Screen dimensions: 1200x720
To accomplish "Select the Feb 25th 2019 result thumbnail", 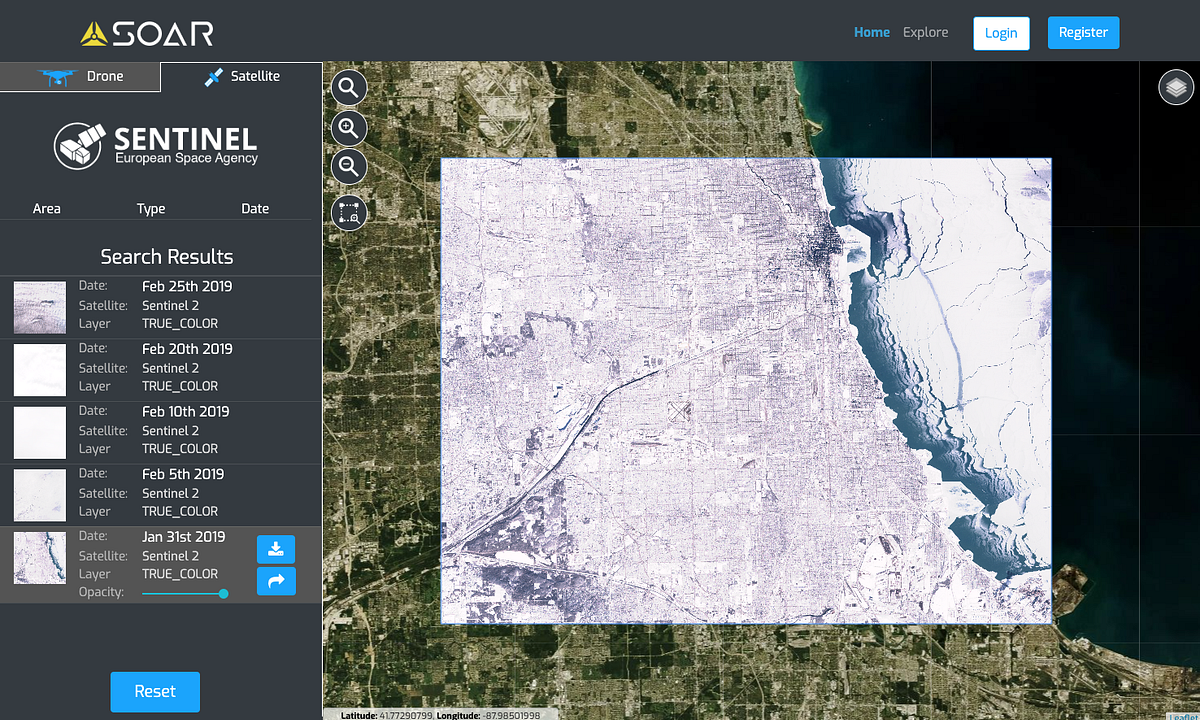I will coord(39,307).
